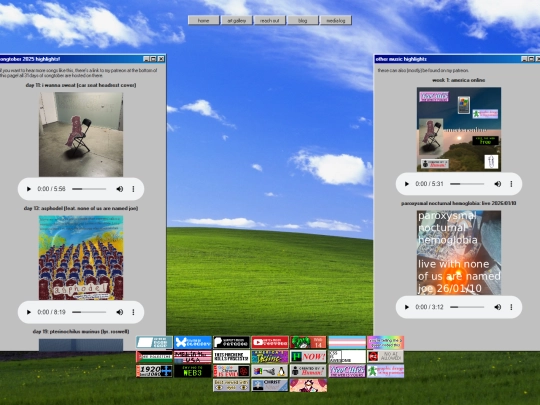Click the 1920 resolution badge
This screenshot has height=405, width=540.
click(154, 371)
